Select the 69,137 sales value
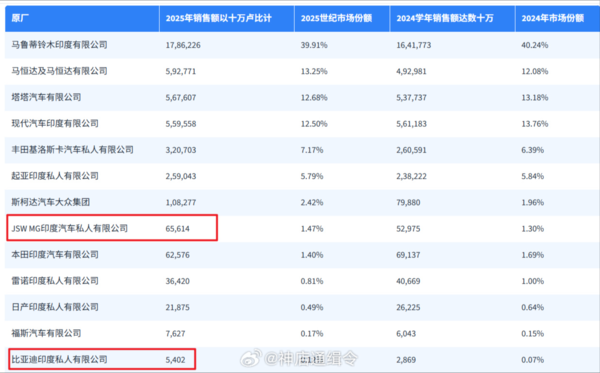600x373 pixels. click(x=408, y=255)
